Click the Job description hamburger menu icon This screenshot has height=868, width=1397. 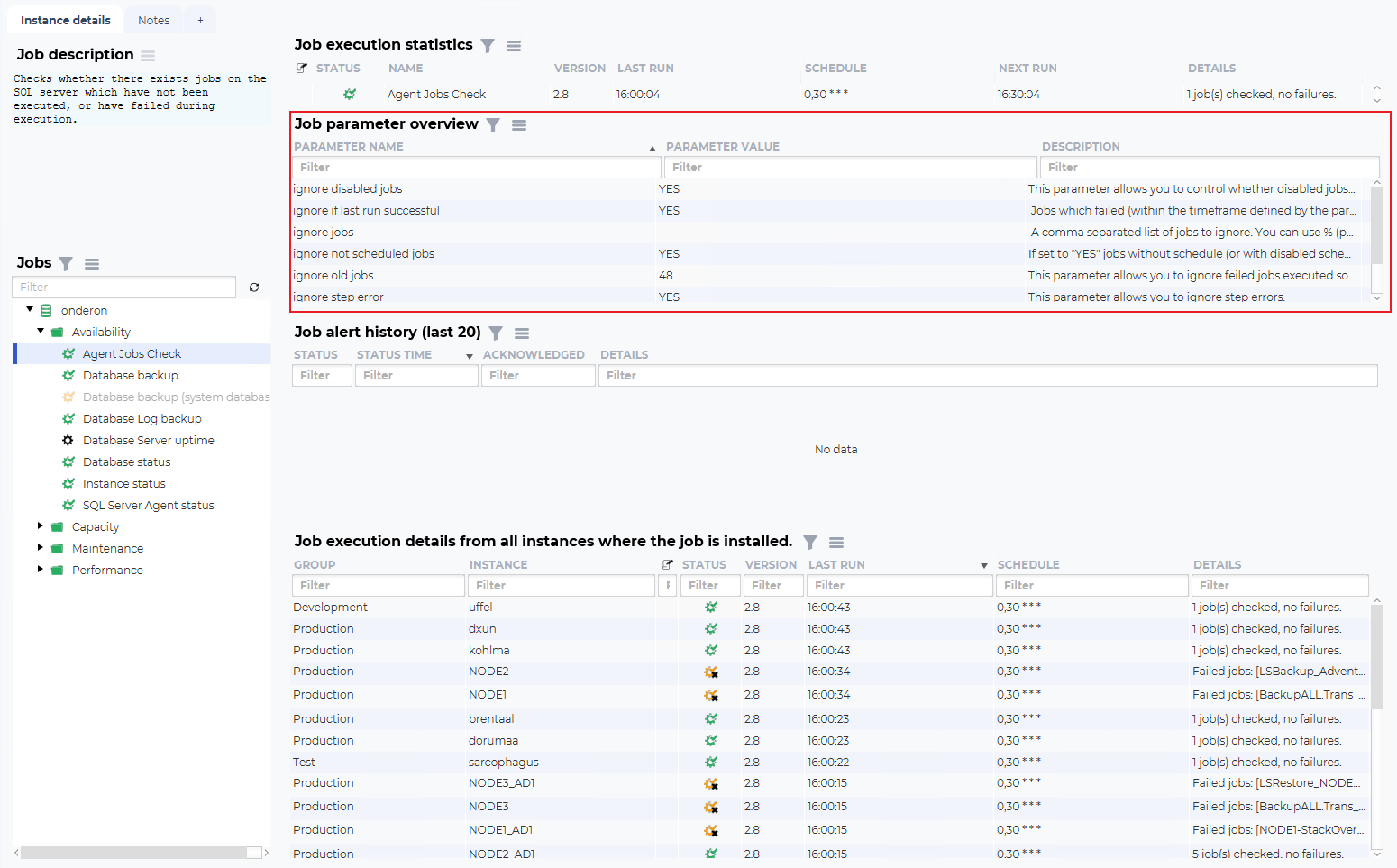click(x=148, y=56)
